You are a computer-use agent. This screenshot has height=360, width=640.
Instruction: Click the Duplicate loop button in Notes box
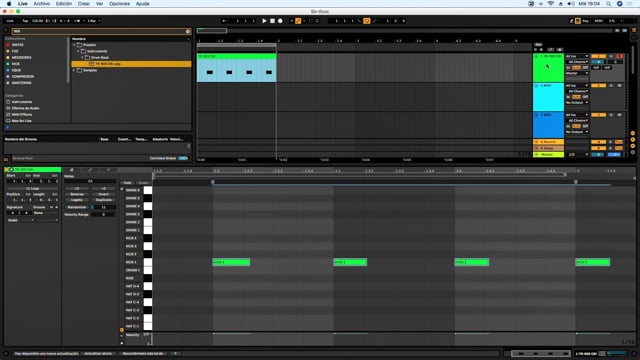click(104, 200)
